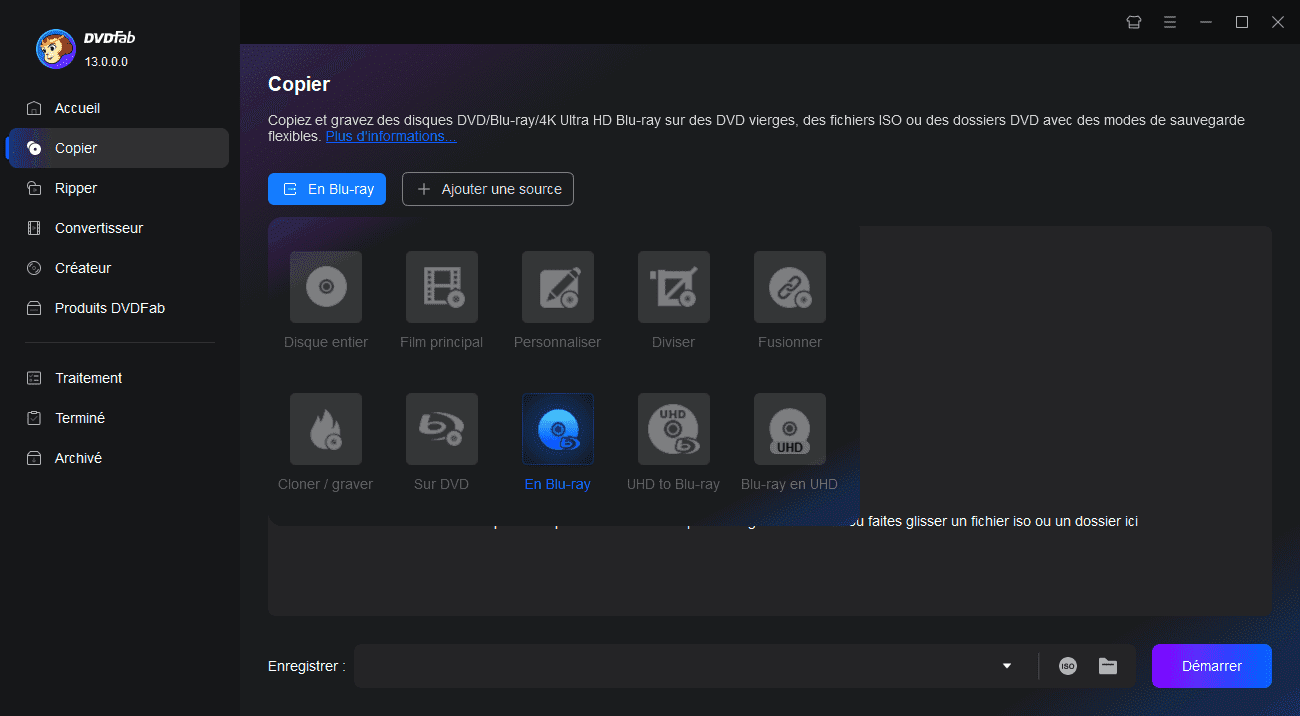Click the version number 13.0.0.0
The width and height of the screenshot is (1300, 716).
pos(106,62)
